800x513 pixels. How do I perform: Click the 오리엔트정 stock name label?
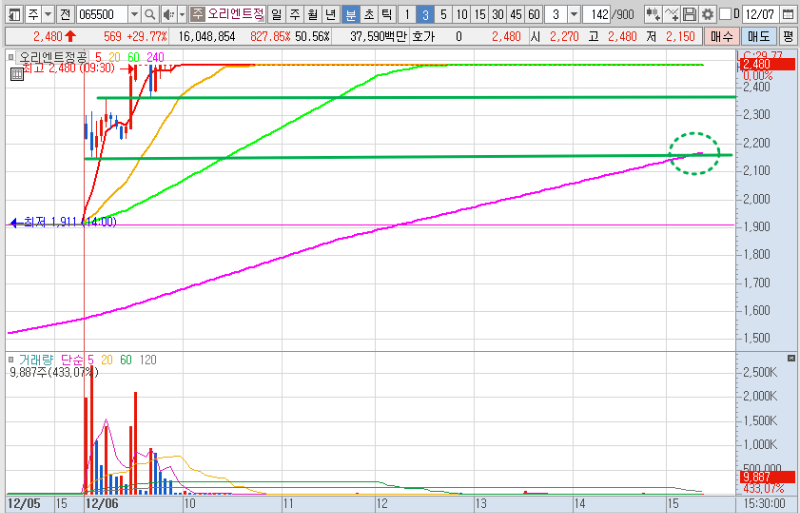[235, 14]
